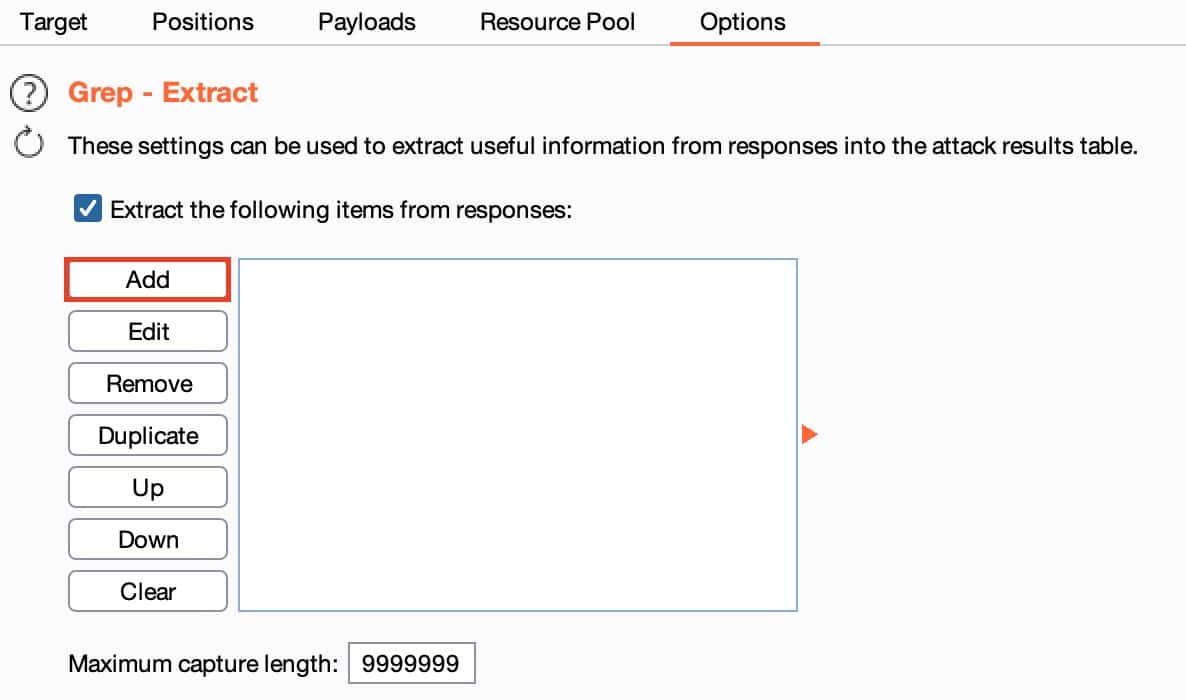
Task: Click the Duplicate button
Action: pos(148,435)
